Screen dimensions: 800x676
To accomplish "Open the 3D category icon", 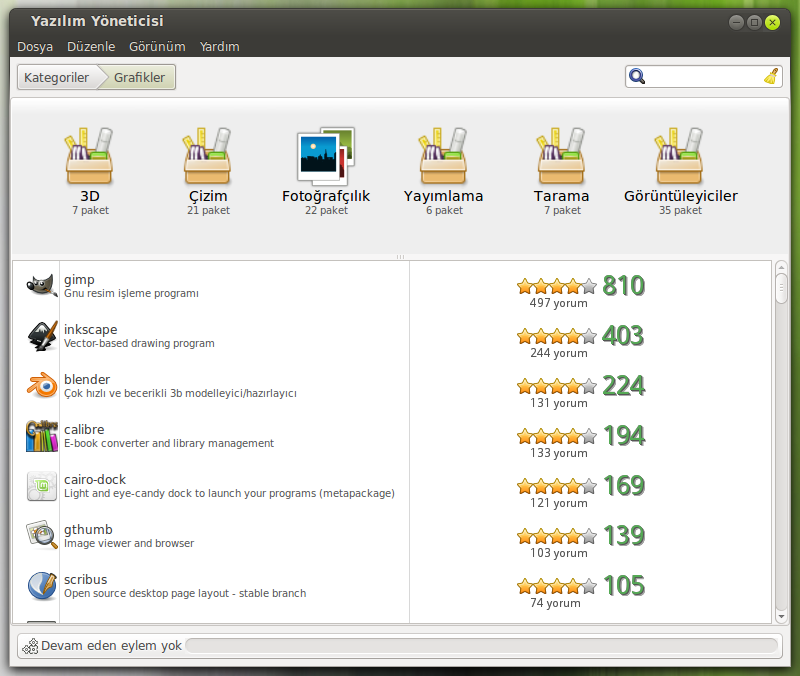I will (89, 156).
